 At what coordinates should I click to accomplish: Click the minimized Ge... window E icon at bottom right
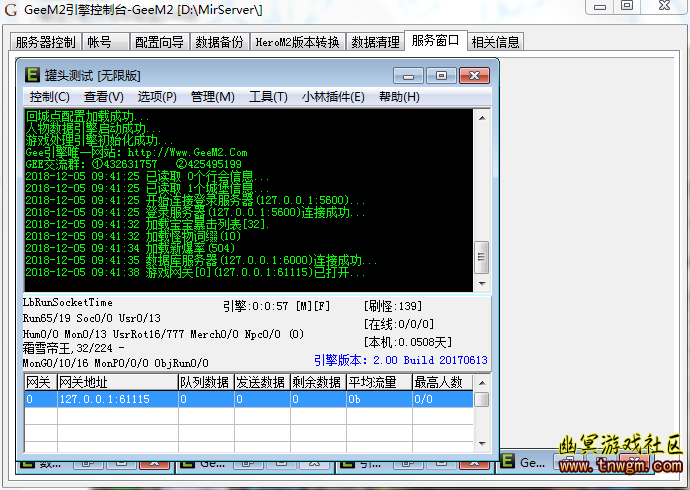coord(508,461)
